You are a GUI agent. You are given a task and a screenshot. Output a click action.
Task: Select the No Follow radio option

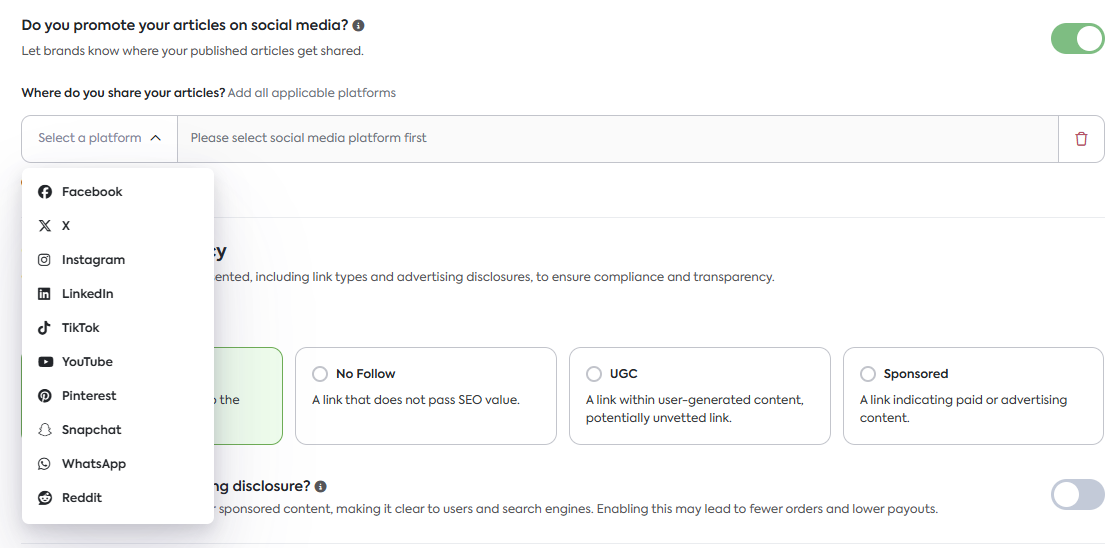coord(320,374)
